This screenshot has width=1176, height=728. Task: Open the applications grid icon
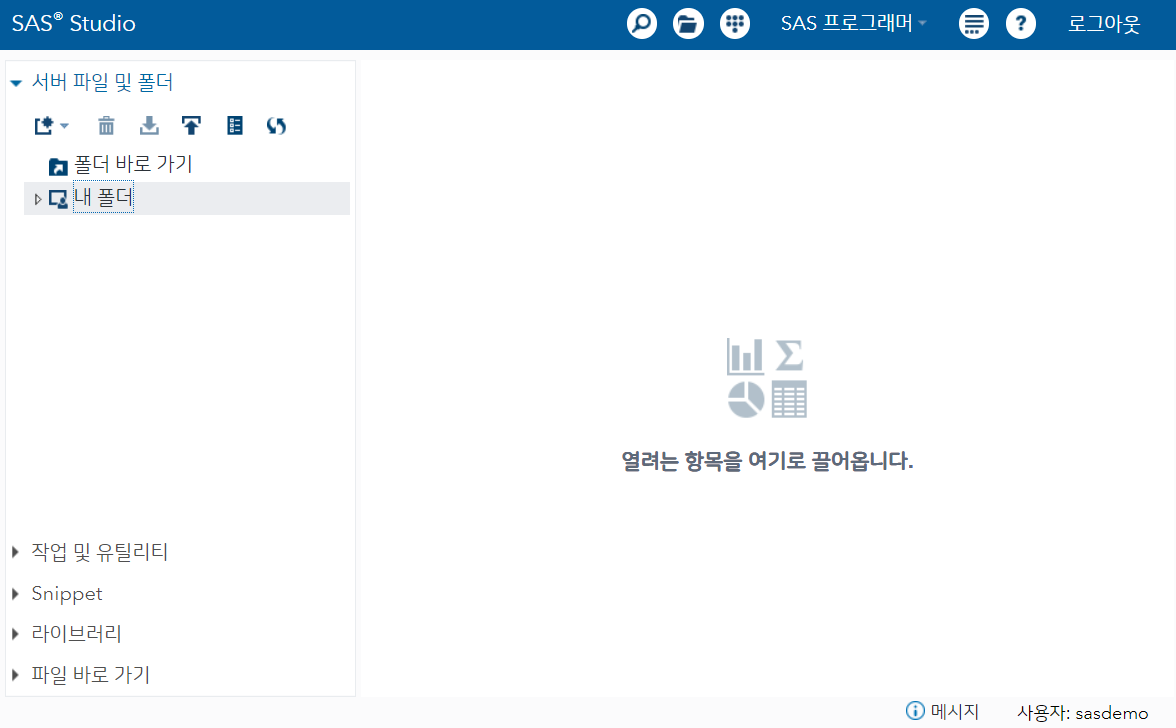(x=735, y=23)
